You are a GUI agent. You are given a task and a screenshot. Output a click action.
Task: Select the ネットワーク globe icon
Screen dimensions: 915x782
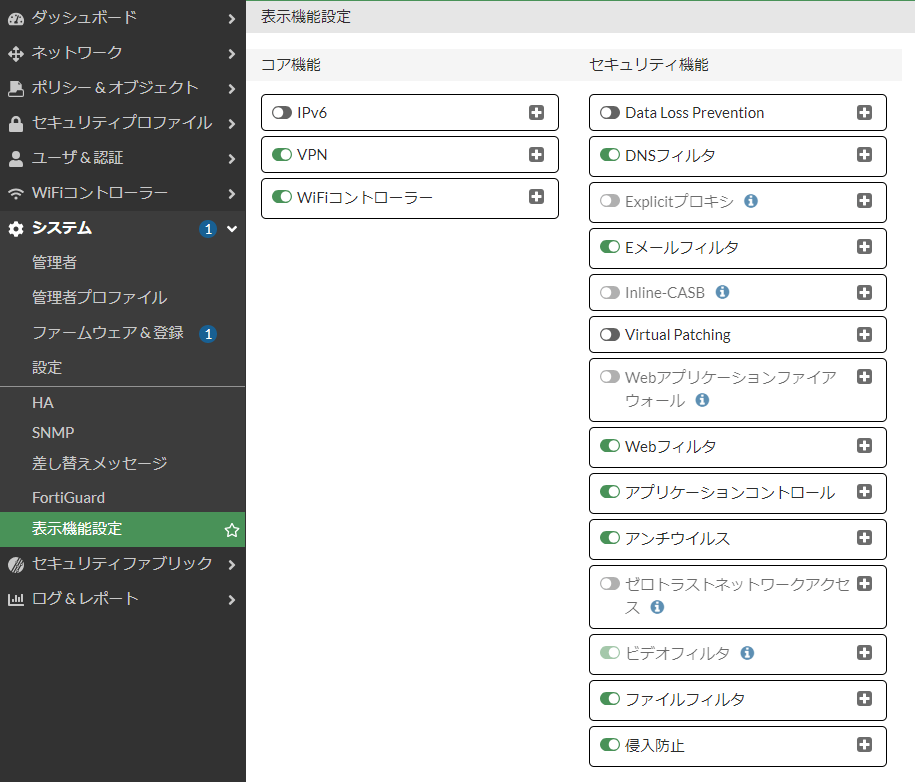(15, 53)
